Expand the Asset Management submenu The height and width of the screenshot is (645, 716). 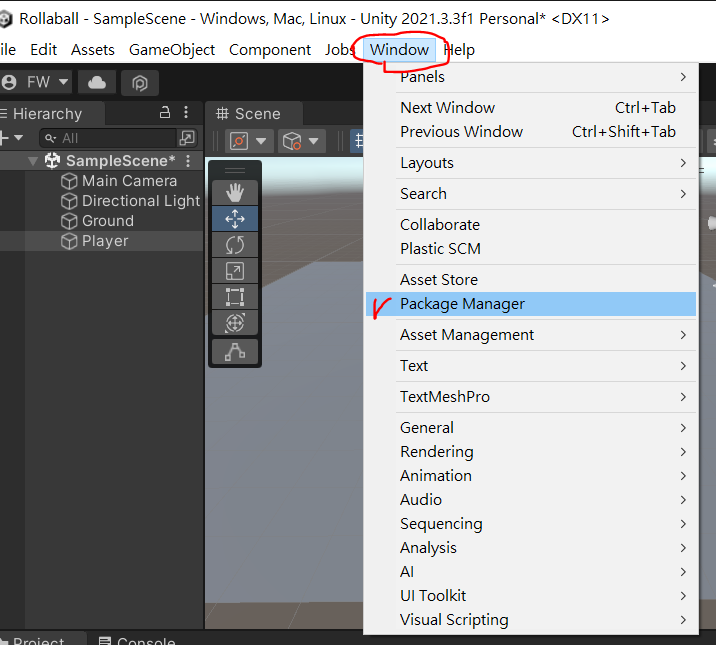tap(531, 335)
